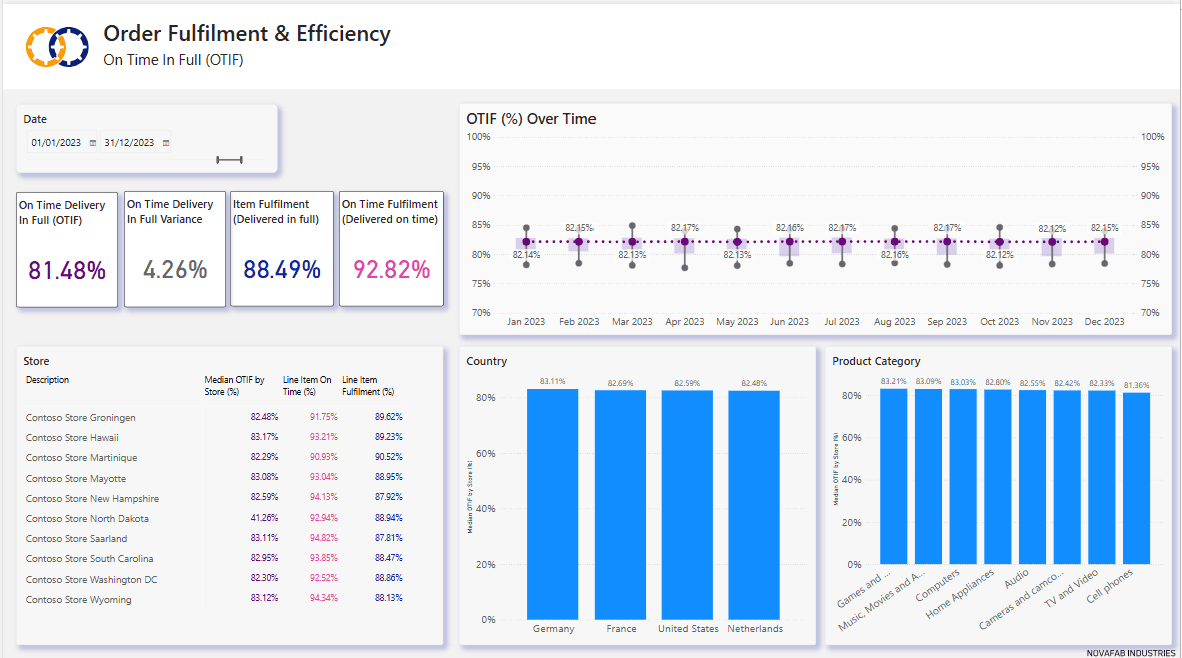This screenshot has height=658, width=1182.
Task: Click the On Time Fulfilment 92.82% card
Action: click(391, 249)
